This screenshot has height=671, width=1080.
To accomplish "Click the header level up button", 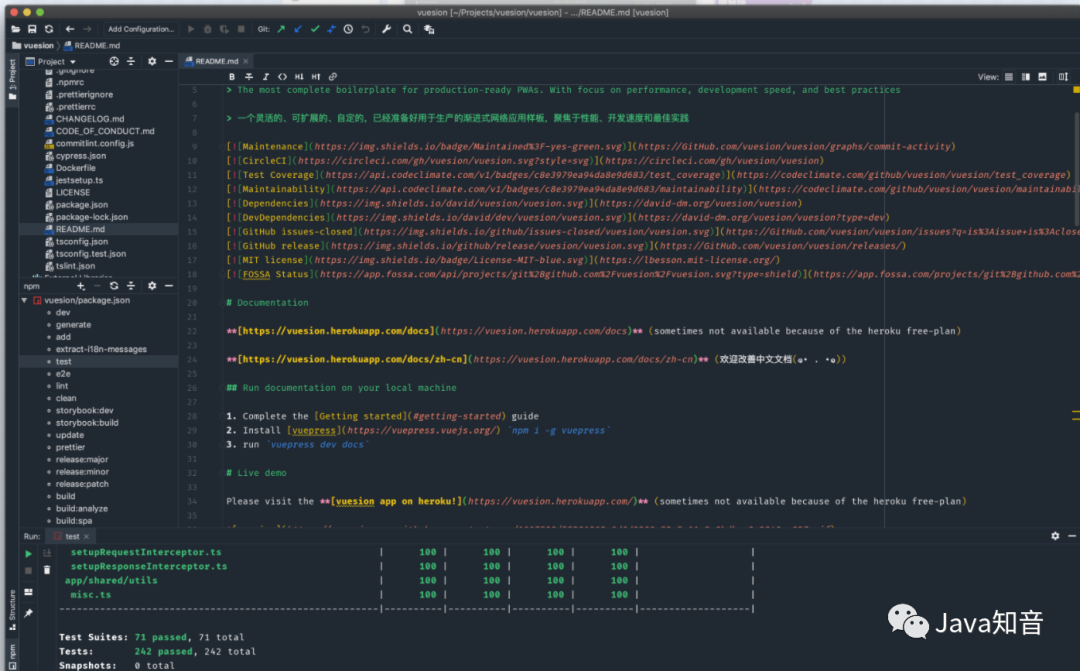I will click(315, 76).
